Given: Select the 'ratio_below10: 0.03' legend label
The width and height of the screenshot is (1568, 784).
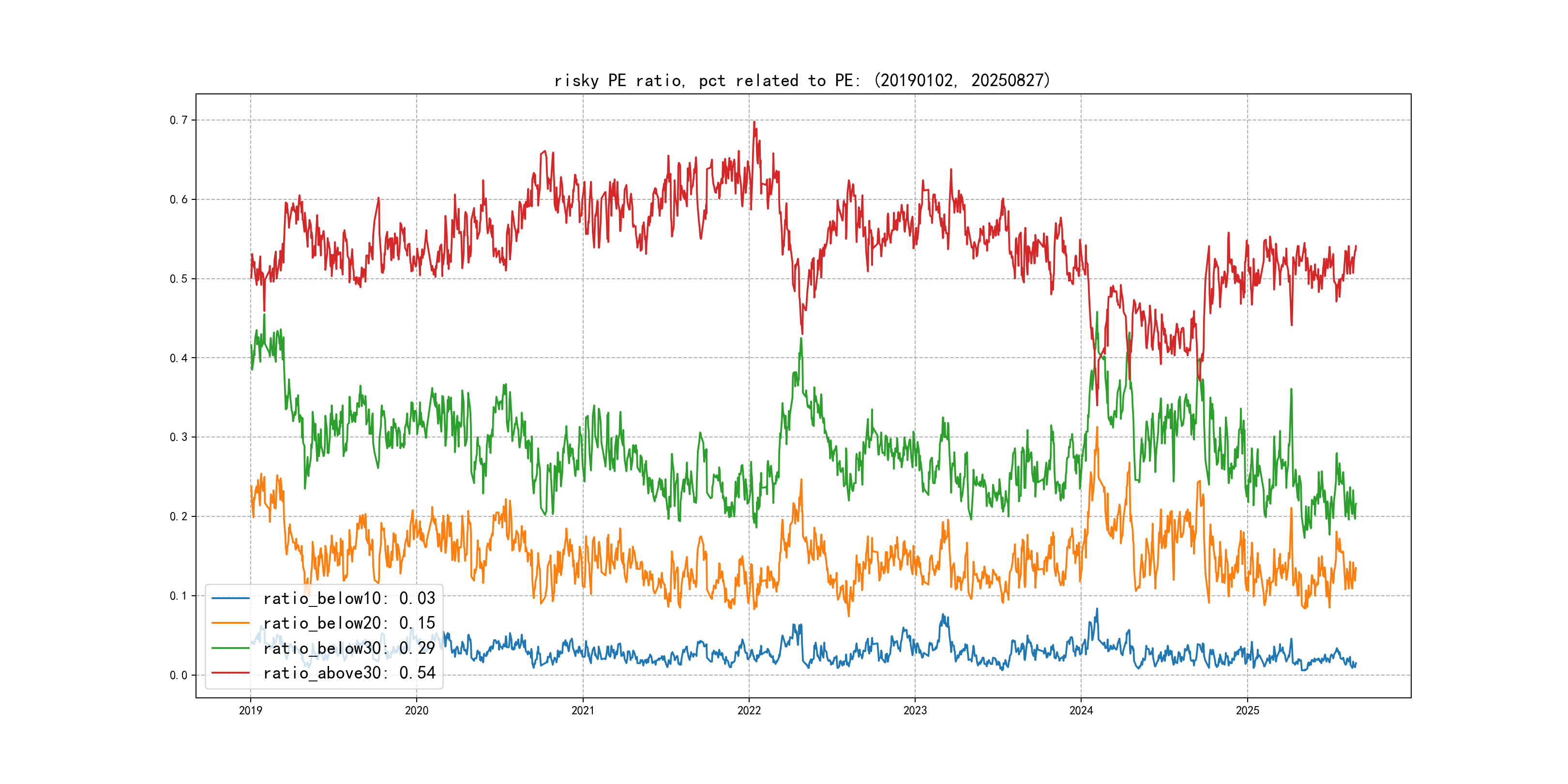Looking at the screenshot, I should [x=349, y=598].
